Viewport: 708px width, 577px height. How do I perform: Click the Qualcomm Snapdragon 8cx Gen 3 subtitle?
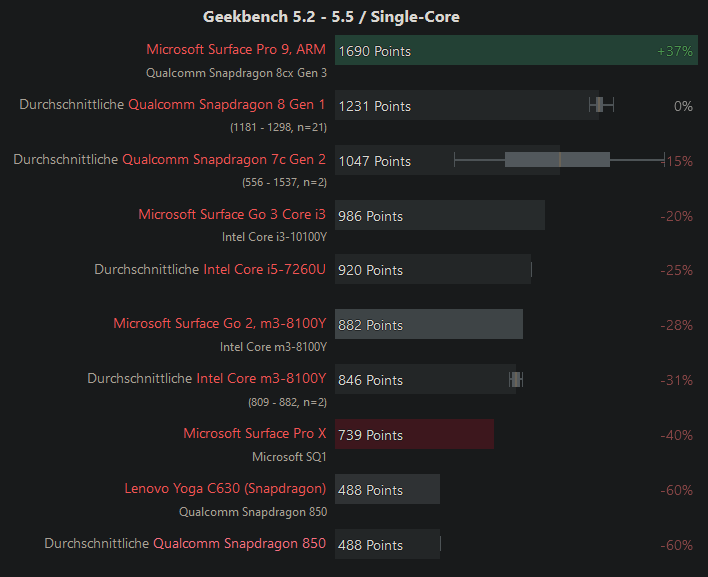[236, 73]
